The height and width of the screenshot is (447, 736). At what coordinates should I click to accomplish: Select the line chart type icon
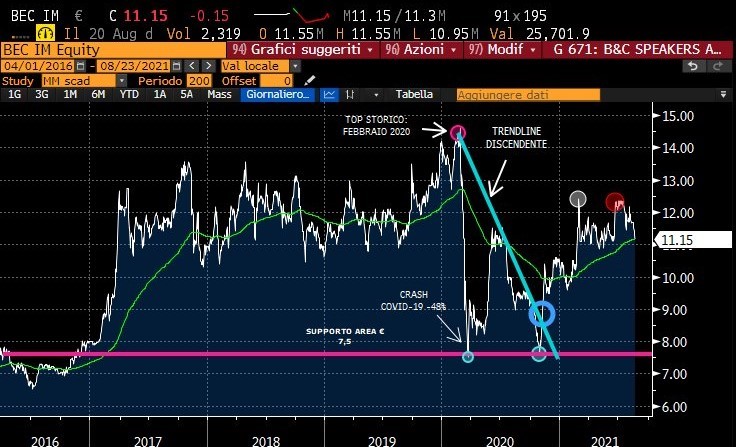330,94
